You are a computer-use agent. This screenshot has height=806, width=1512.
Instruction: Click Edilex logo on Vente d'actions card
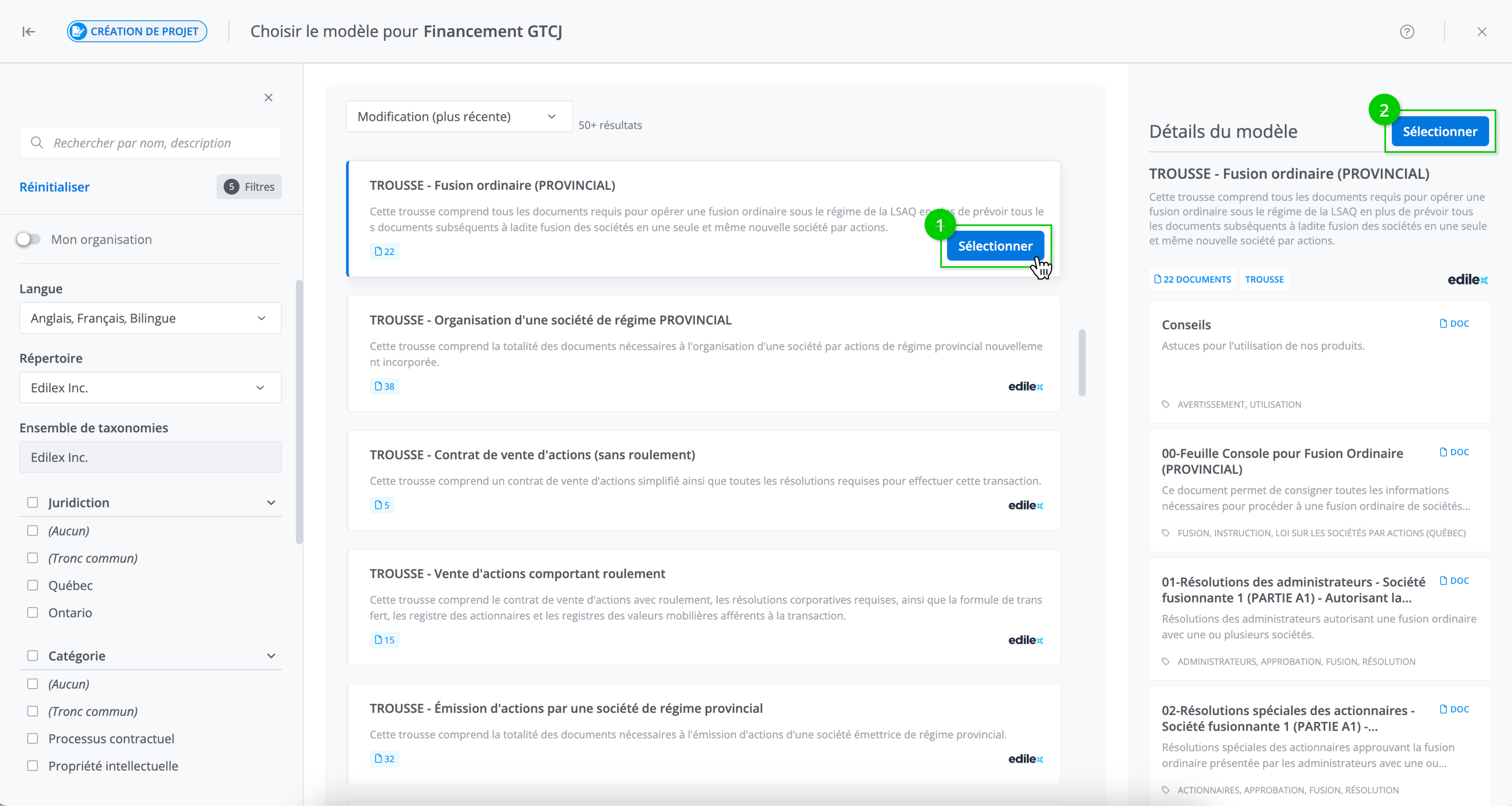1025,640
